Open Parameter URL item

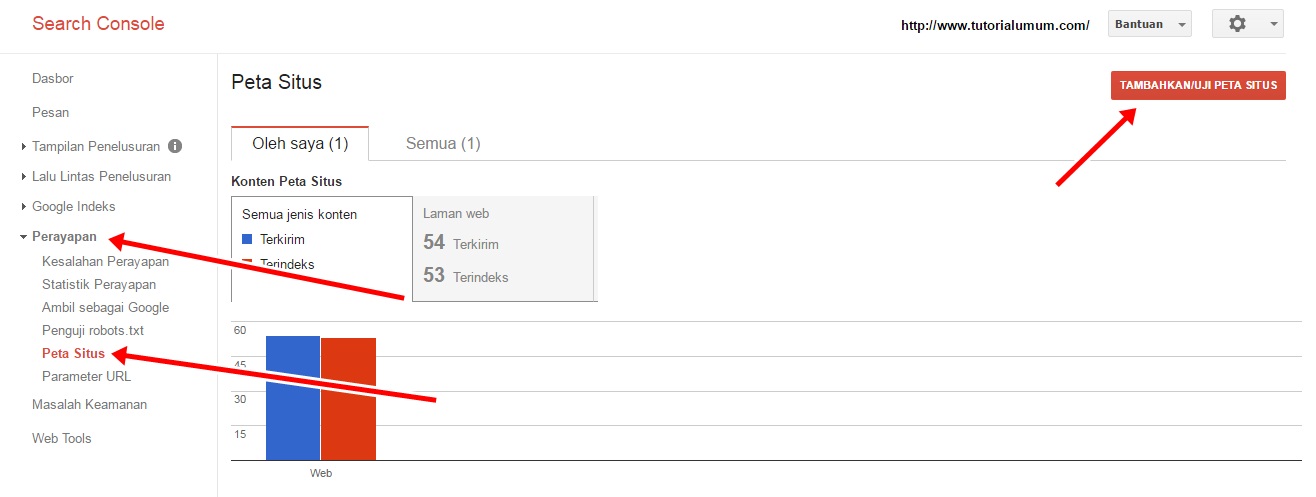86,377
